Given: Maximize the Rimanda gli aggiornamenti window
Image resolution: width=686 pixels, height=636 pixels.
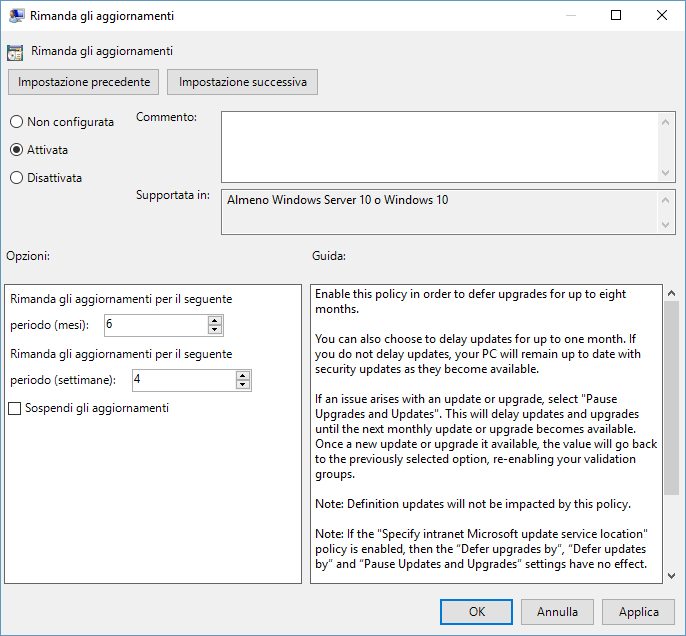Looking at the screenshot, I should point(616,15).
